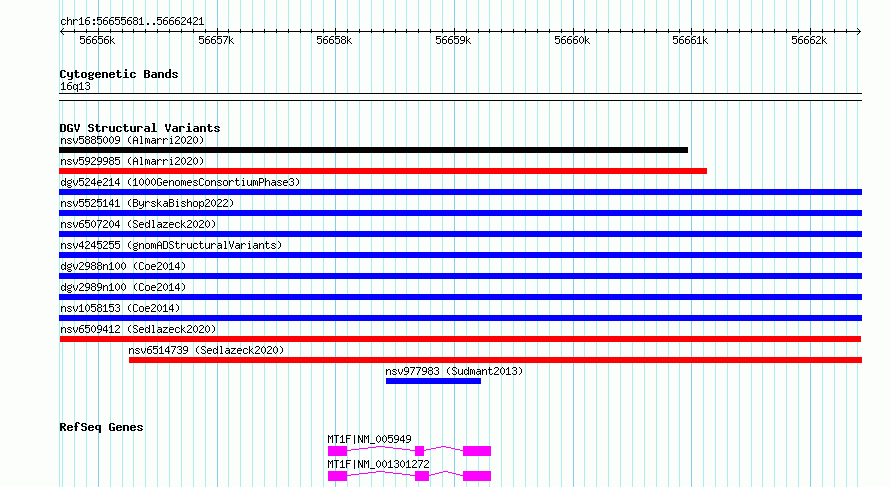Viewport: 890px width, 487px height.
Task: Click the 56661k ruler tick label
Action: [x=690, y=40]
